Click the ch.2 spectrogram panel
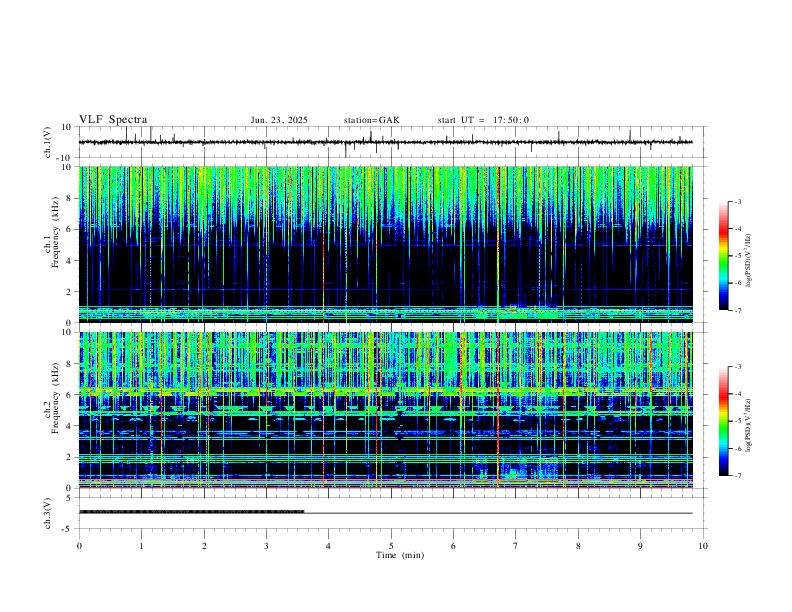792x612 pixels. pyautogui.click(x=385, y=410)
